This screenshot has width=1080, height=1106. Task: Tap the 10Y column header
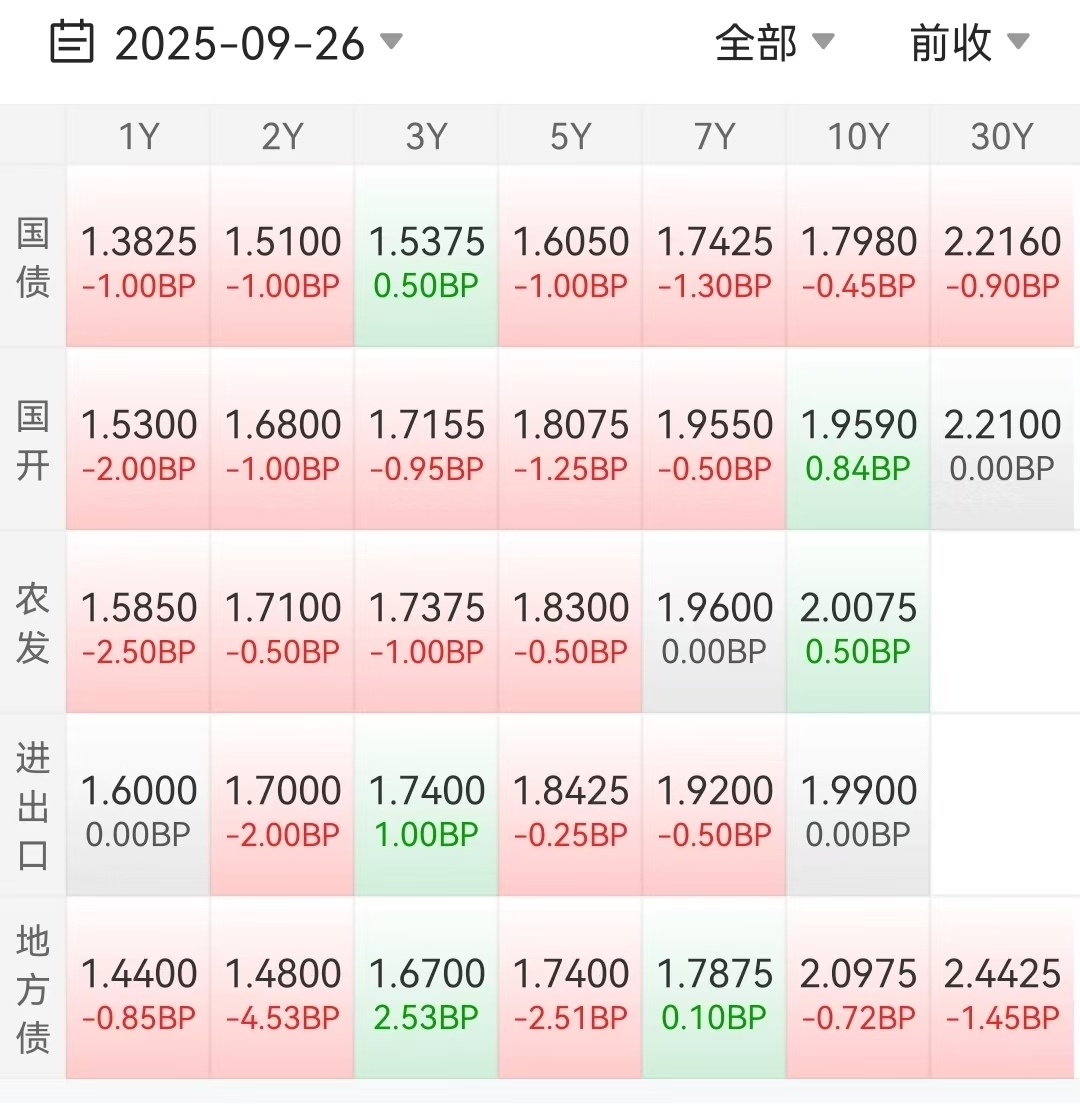point(858,136)
